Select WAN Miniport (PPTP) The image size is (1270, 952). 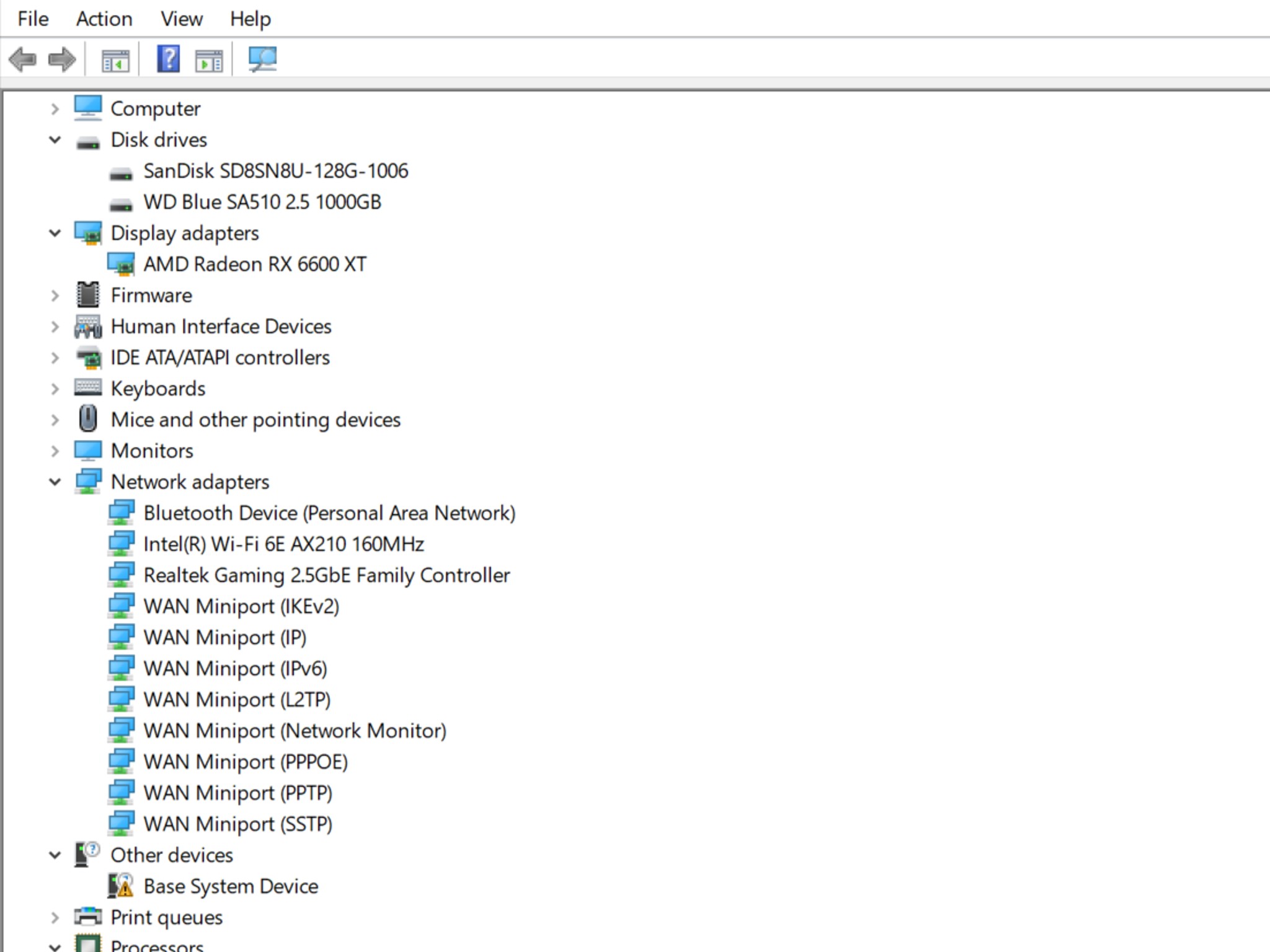click(x=237, y=793)
